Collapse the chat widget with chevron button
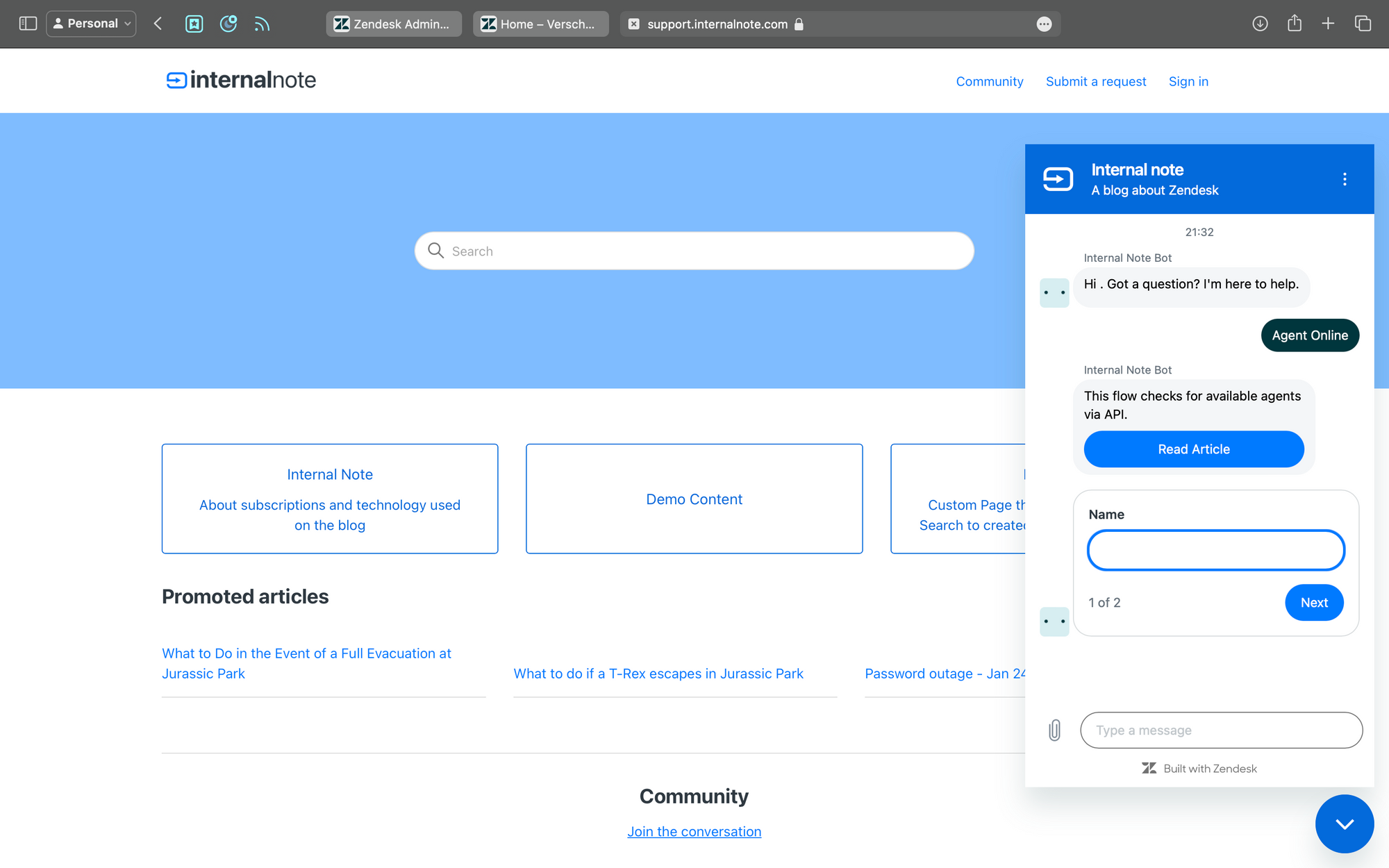Viewport: 1389px width, 868px height. (x=1344, y=824)
